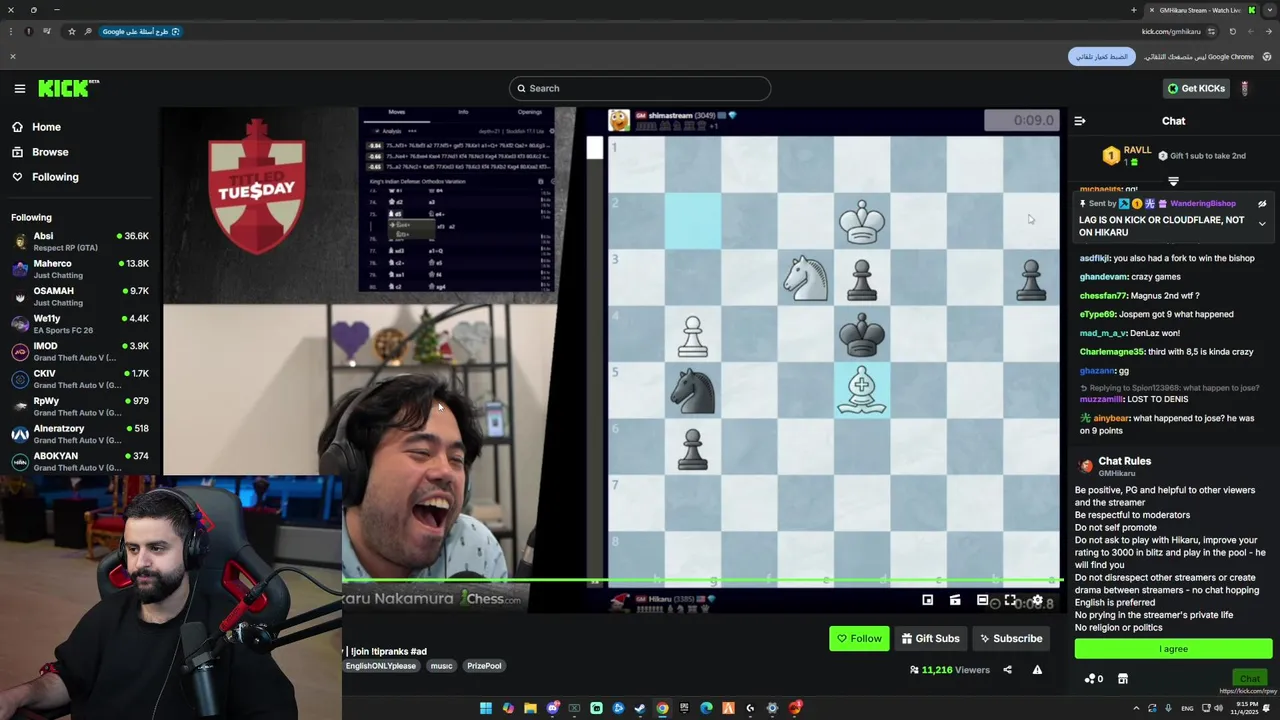This screenshot has width=1280, height=720.
Task: Click the green Chat send button
Action: coord(1249,679)
